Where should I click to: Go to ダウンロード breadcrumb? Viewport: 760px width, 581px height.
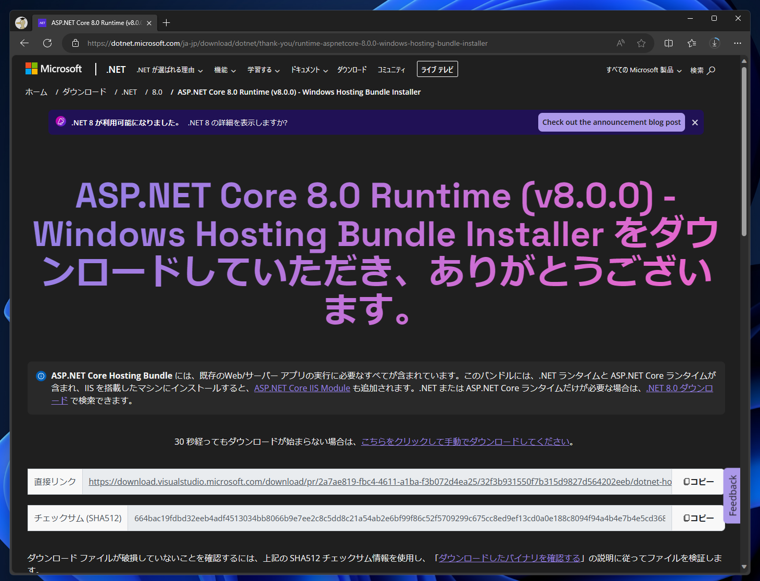(x=84, y=92)
